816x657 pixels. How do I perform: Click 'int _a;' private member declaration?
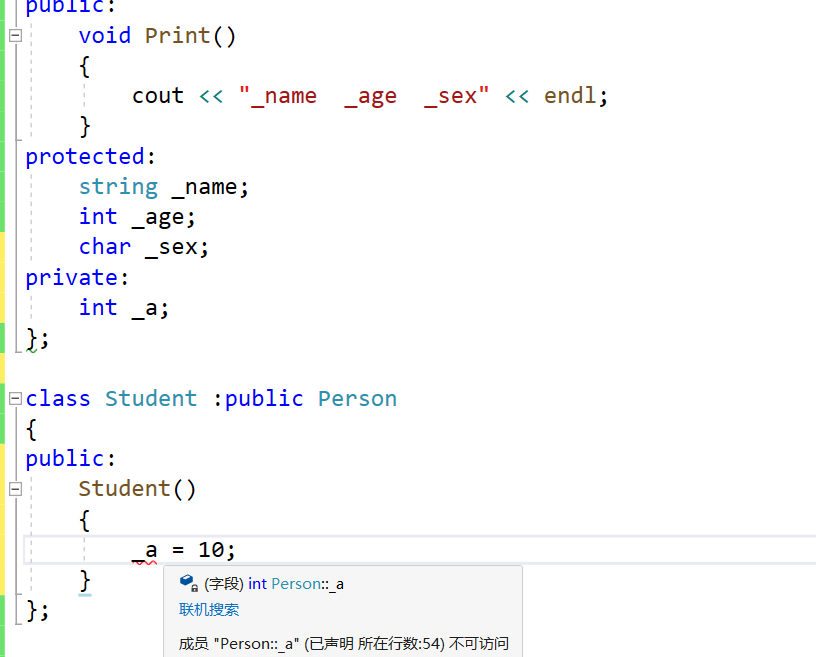pyautogui.click(x=124, y=308)
